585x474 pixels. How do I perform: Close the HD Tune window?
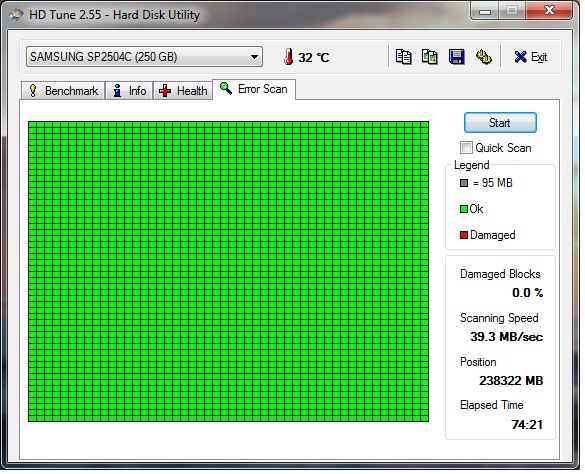[x=549, y=11]
